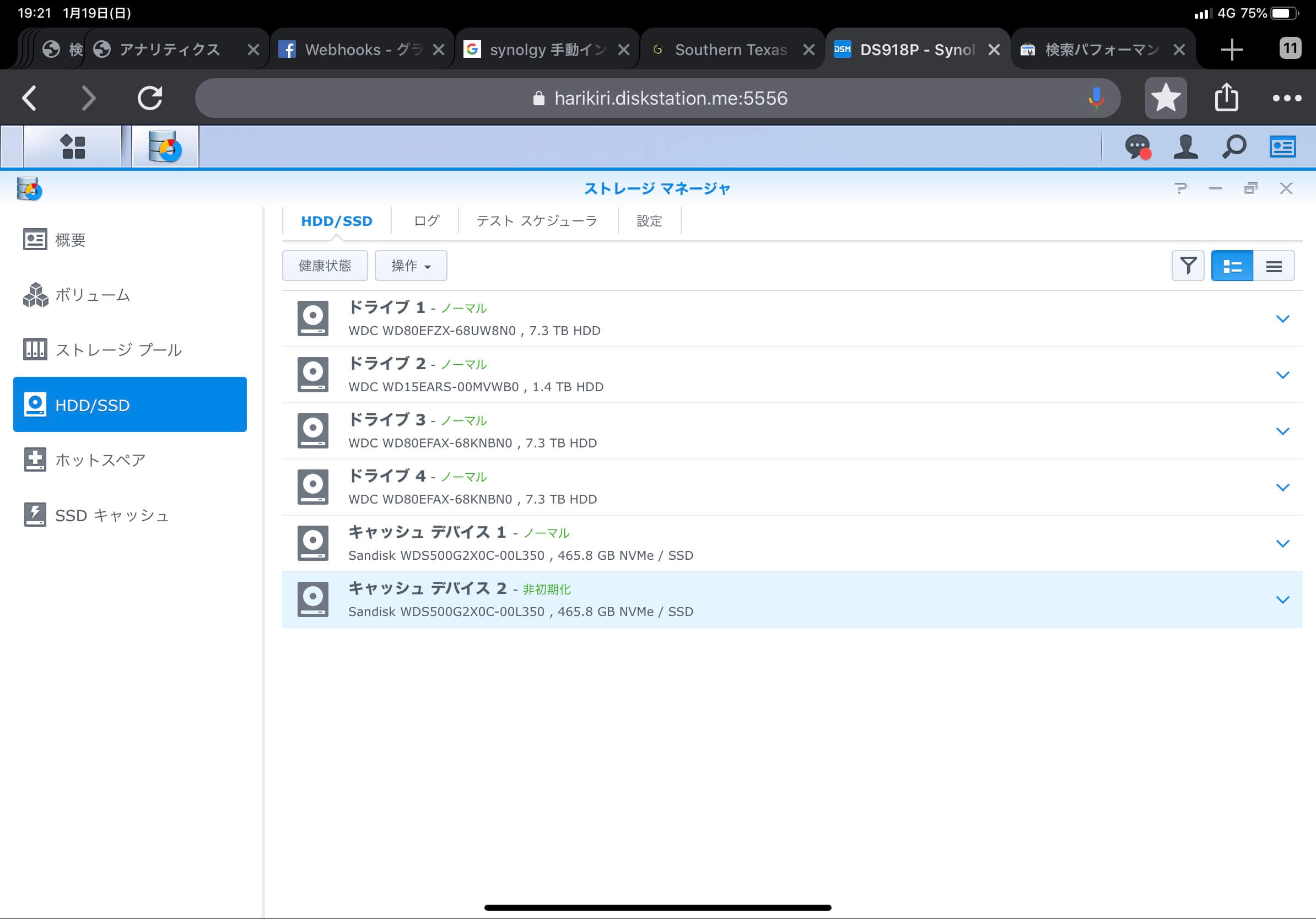Open the user options person icon
1316x919 pixels.
(1185, 147)
